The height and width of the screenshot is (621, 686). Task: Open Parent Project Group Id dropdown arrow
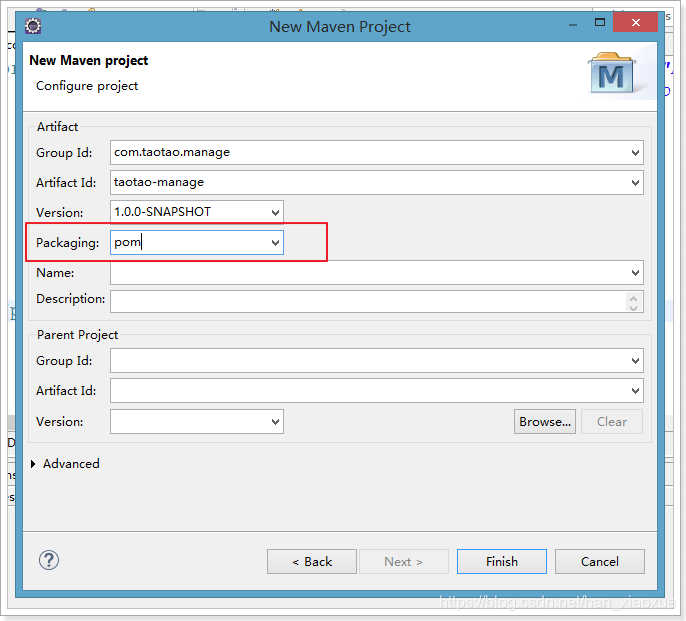pyautogui.click(x=635, y=361)
